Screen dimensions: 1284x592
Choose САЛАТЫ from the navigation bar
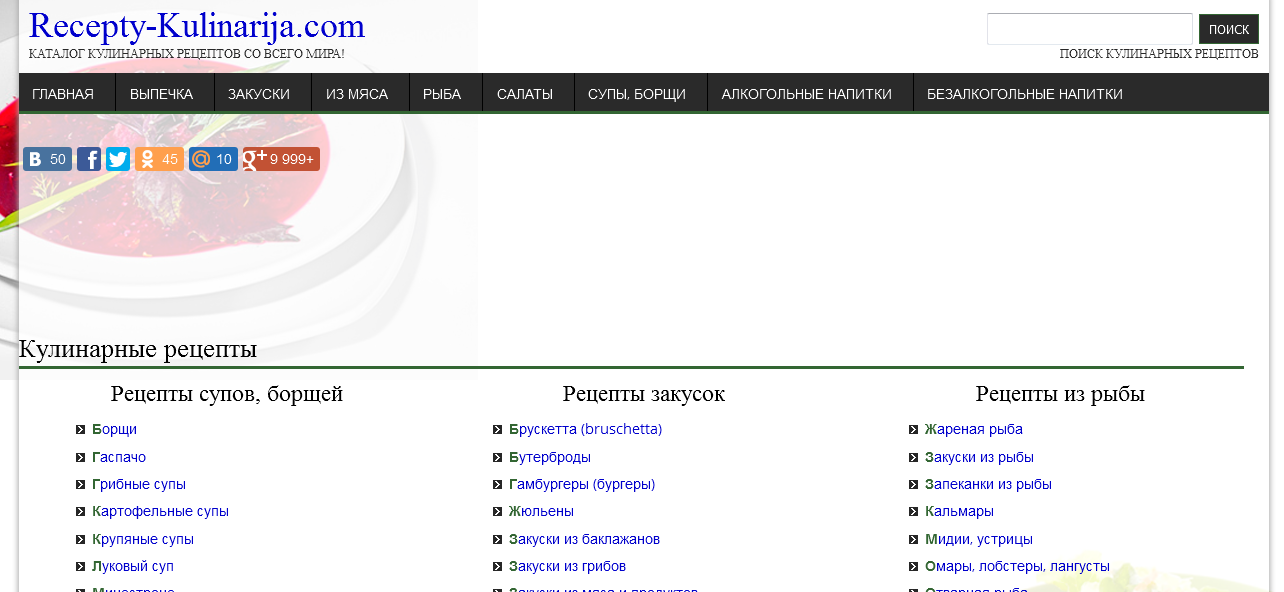pyautogui.click(x=525, y=94)
